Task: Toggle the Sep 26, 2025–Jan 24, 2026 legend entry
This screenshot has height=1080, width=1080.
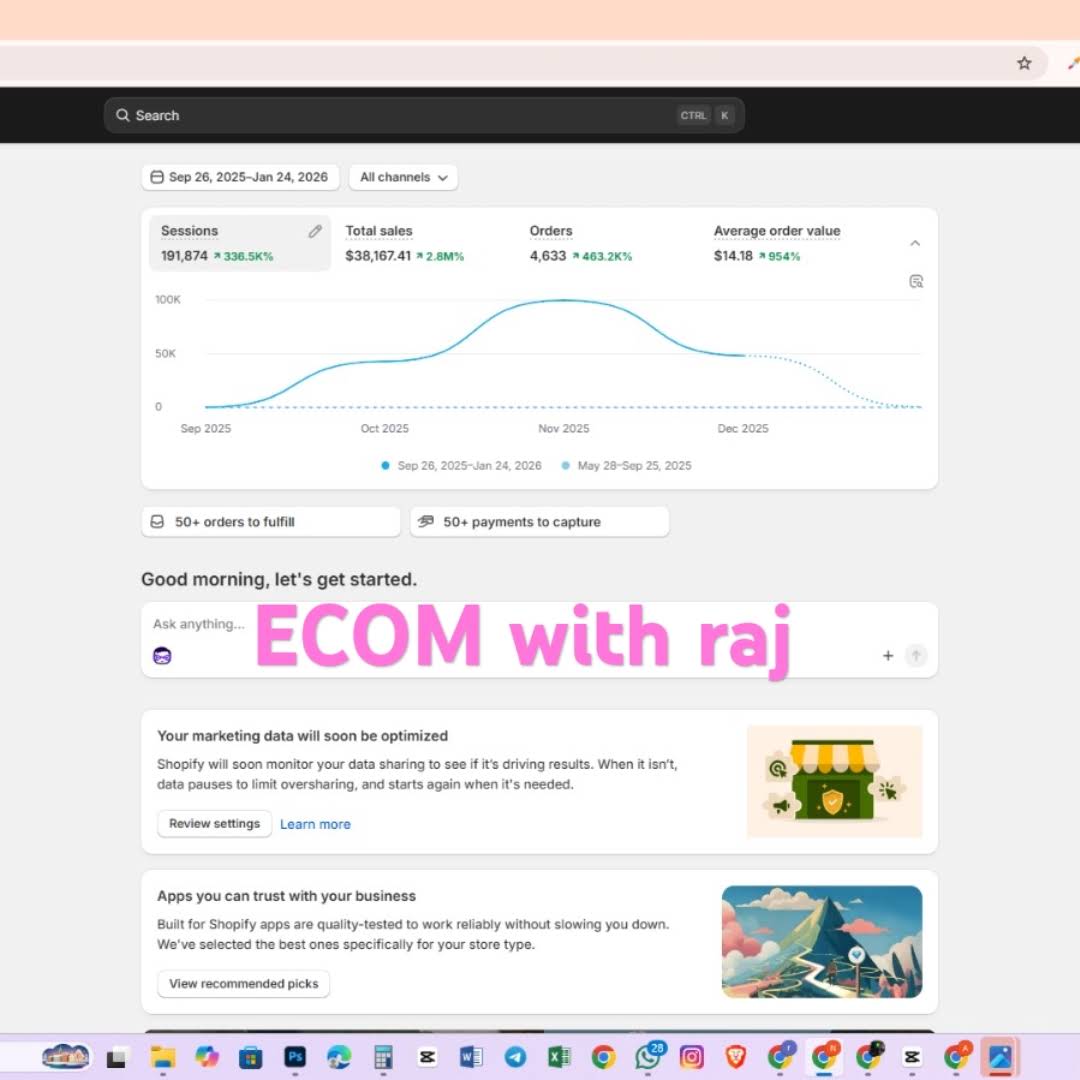Action: coord(461,466)
